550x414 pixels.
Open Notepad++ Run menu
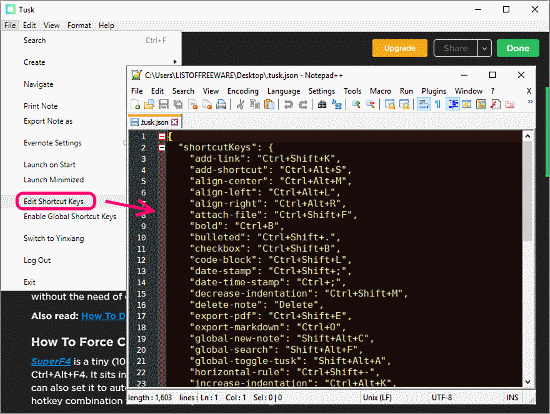pos(406,91)
